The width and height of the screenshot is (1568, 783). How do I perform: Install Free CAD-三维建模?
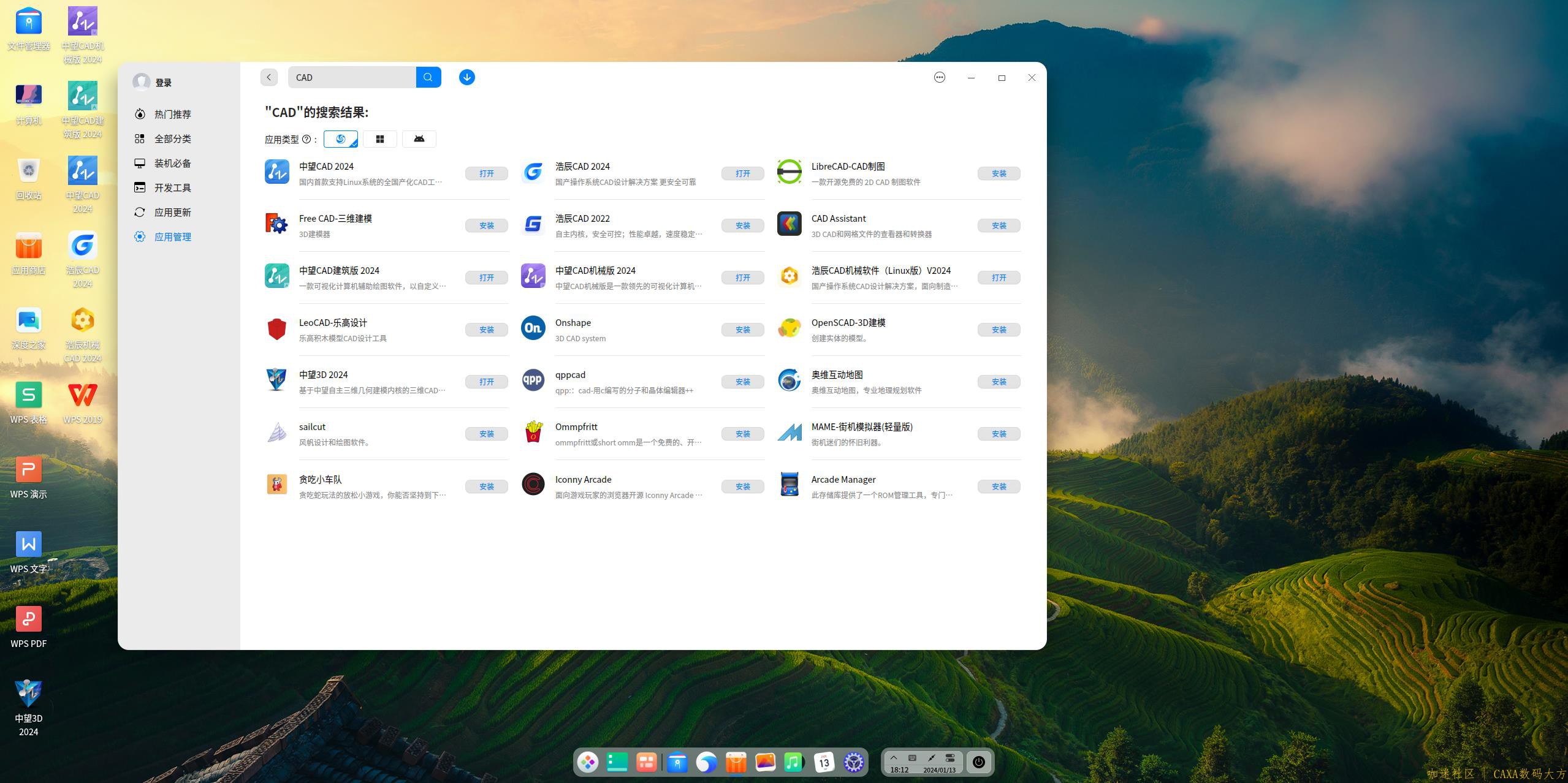486,225
